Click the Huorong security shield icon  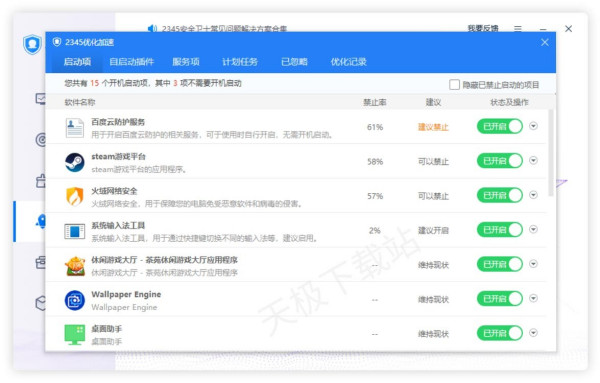tap(75, 197)
